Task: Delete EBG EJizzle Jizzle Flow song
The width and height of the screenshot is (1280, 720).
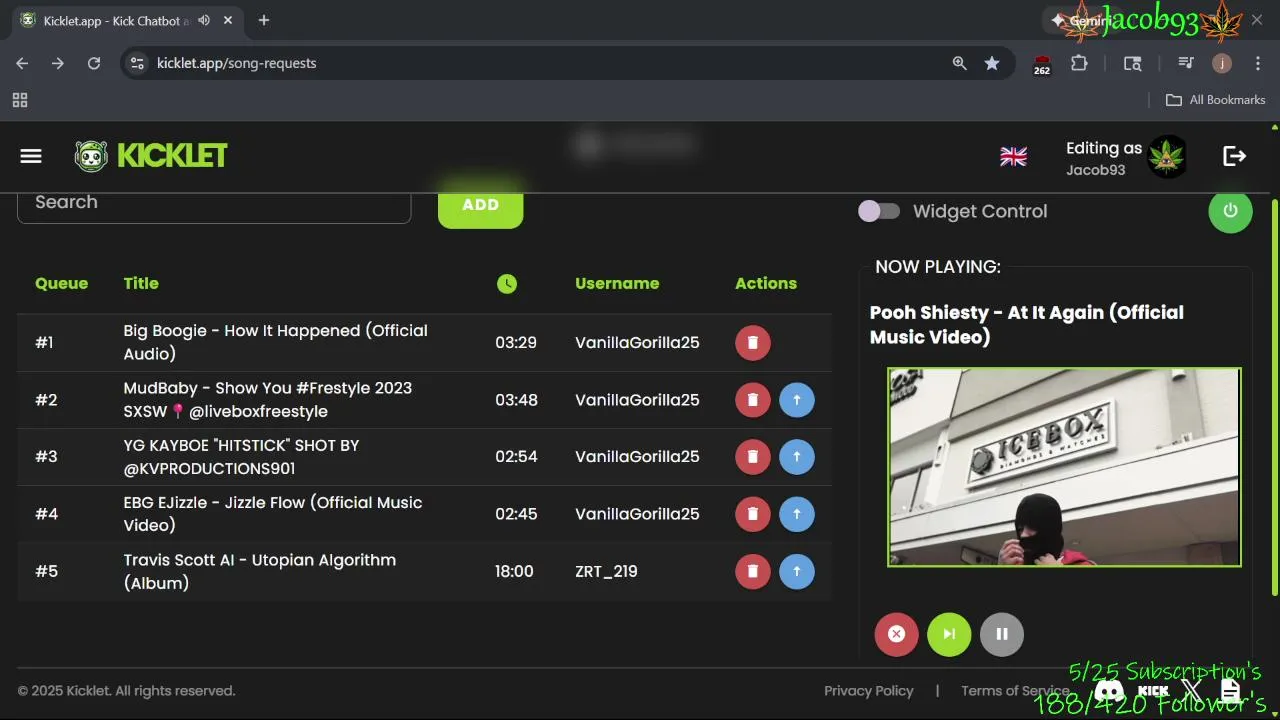Action: coord(753,514)
